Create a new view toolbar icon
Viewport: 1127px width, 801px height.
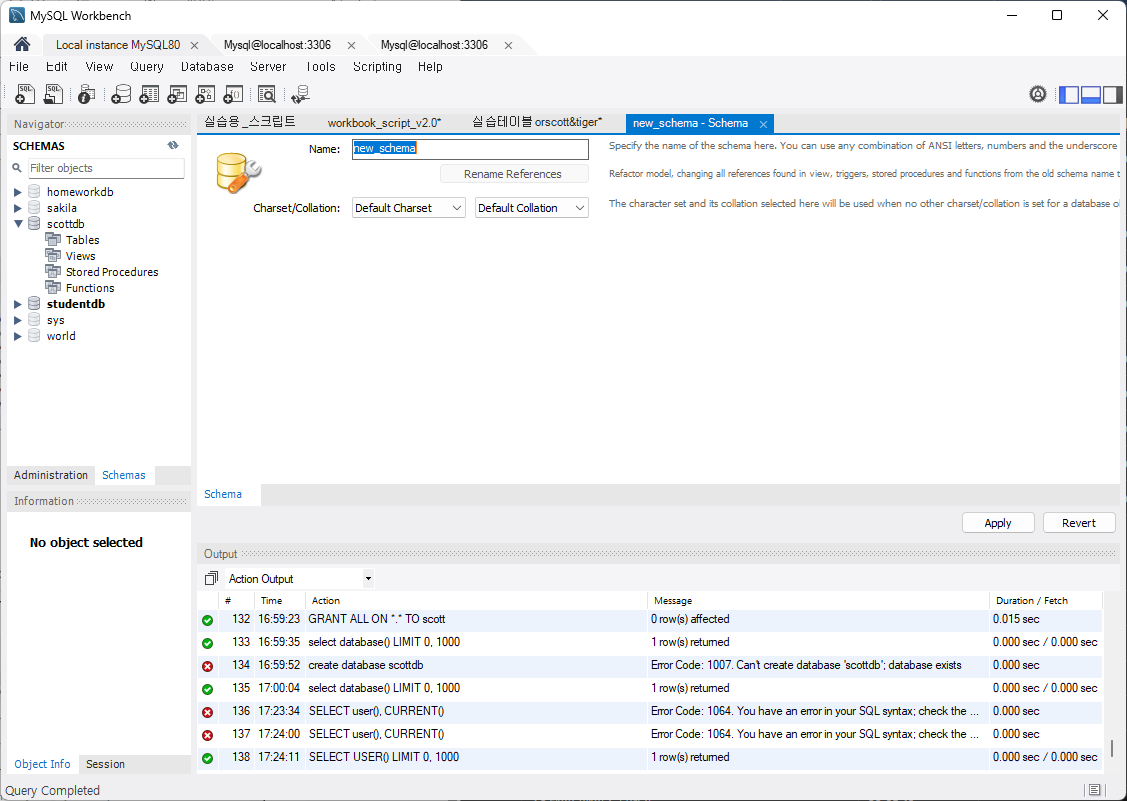[177, 94]
